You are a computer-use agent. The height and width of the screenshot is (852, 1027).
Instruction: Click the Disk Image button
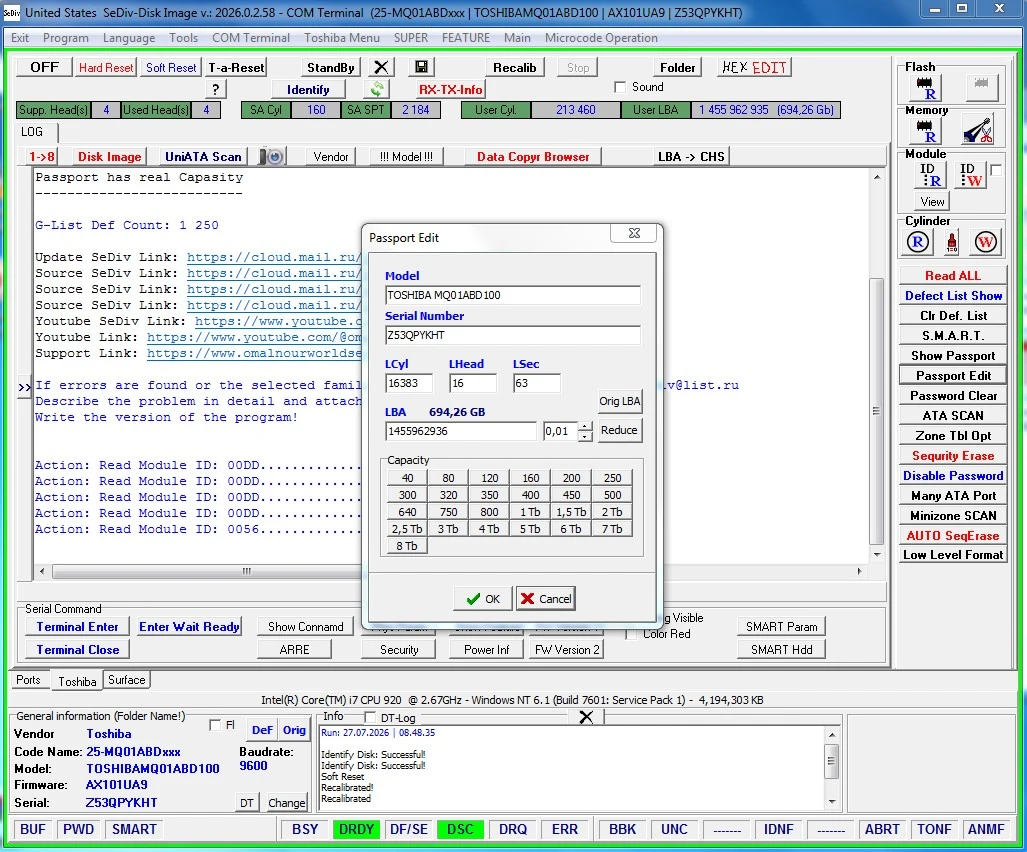point(109,157)
